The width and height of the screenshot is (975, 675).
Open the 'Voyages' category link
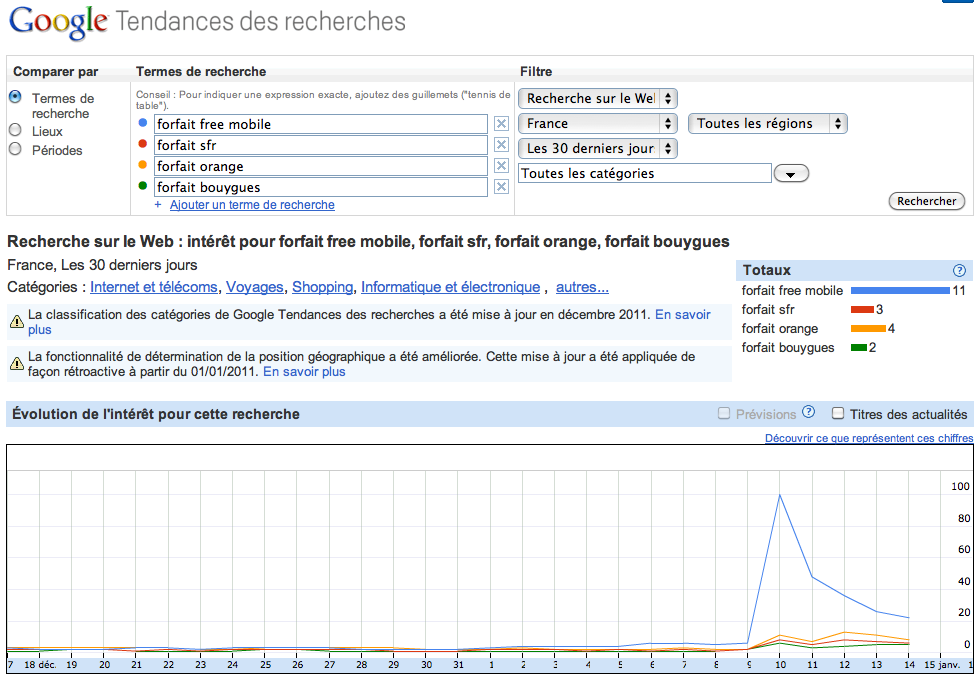tap(255, 287)
